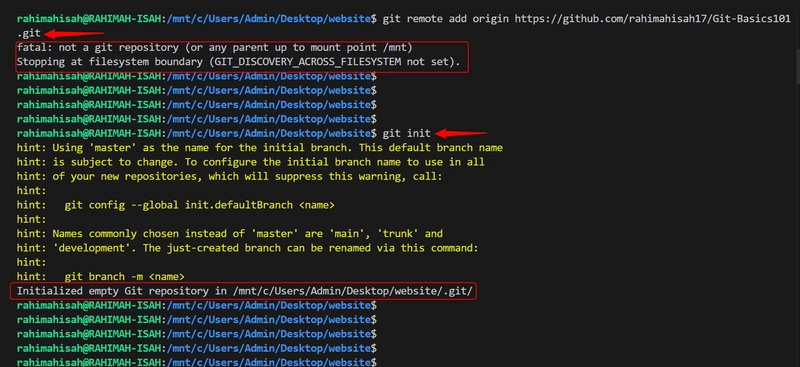This screenshot has width=800, height=367.
Task: Click the red arrow beside git init
Action: click(x=461, y=134)
